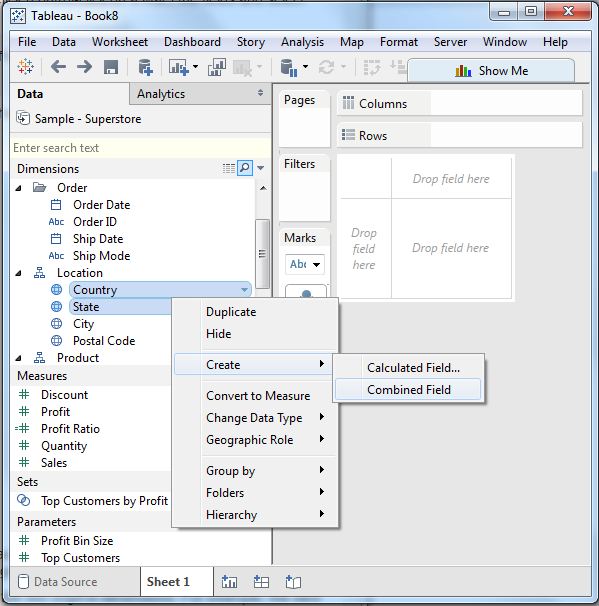Collapse the Location hierarchy
The height and width of the screenshot is (606, 599).
click(x=19, y=273)
